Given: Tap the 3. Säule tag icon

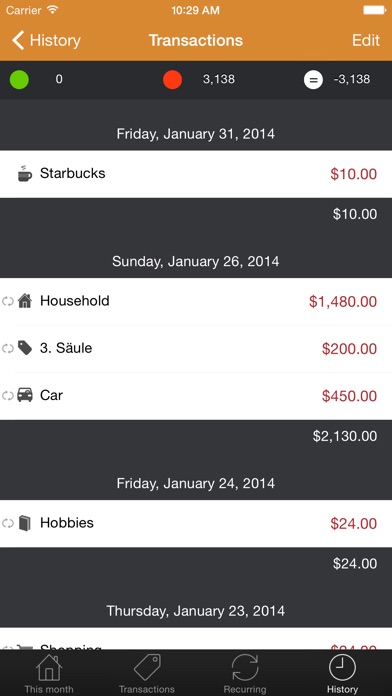Looking at the screenshot, I should (25, 348).
